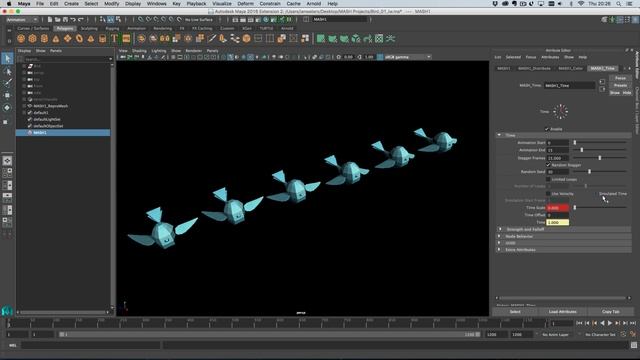Activate the Move tool in toolbox

pyautogui.click(x=7, y=96)
